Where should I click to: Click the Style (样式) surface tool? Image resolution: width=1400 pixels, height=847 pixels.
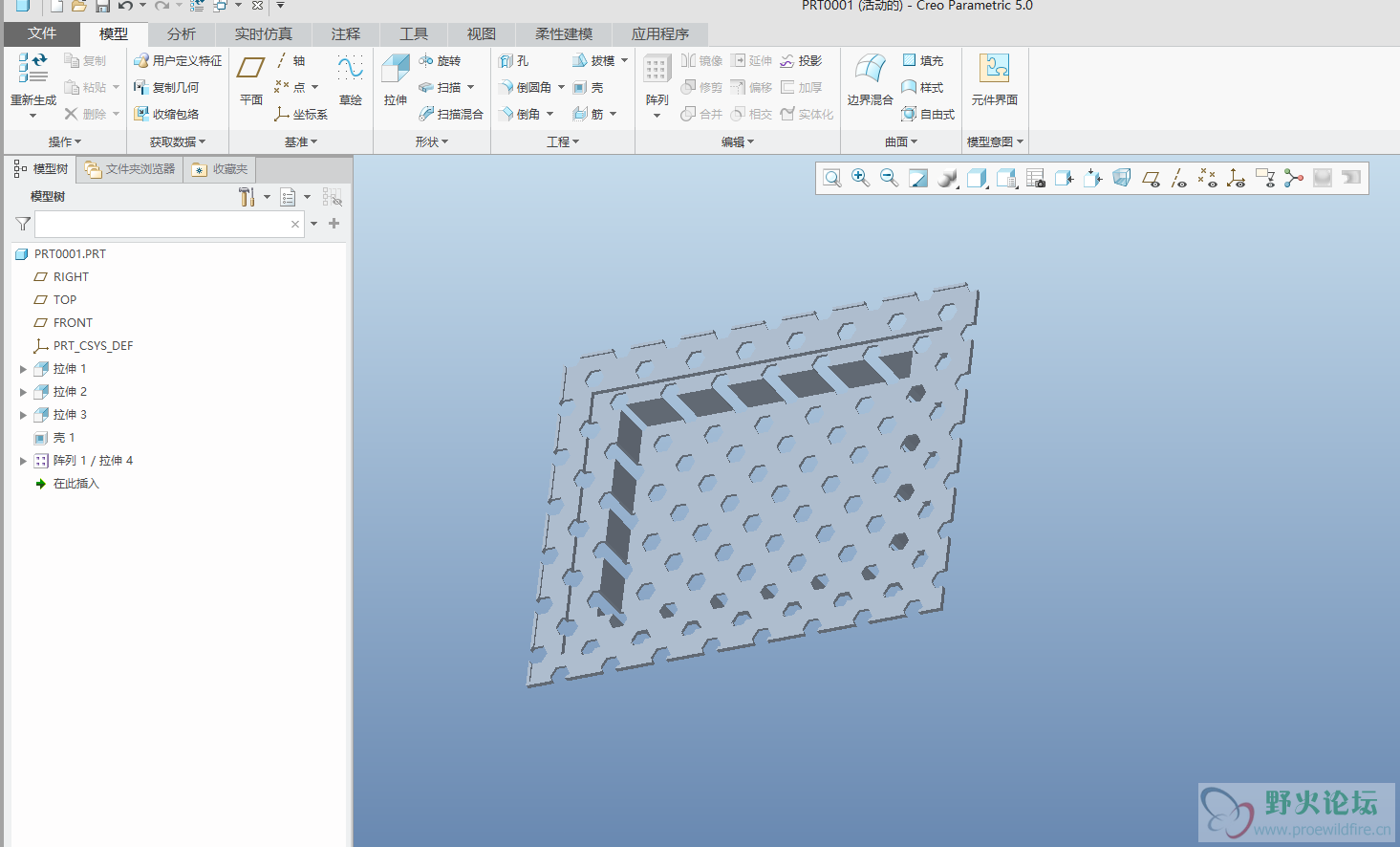922,87
